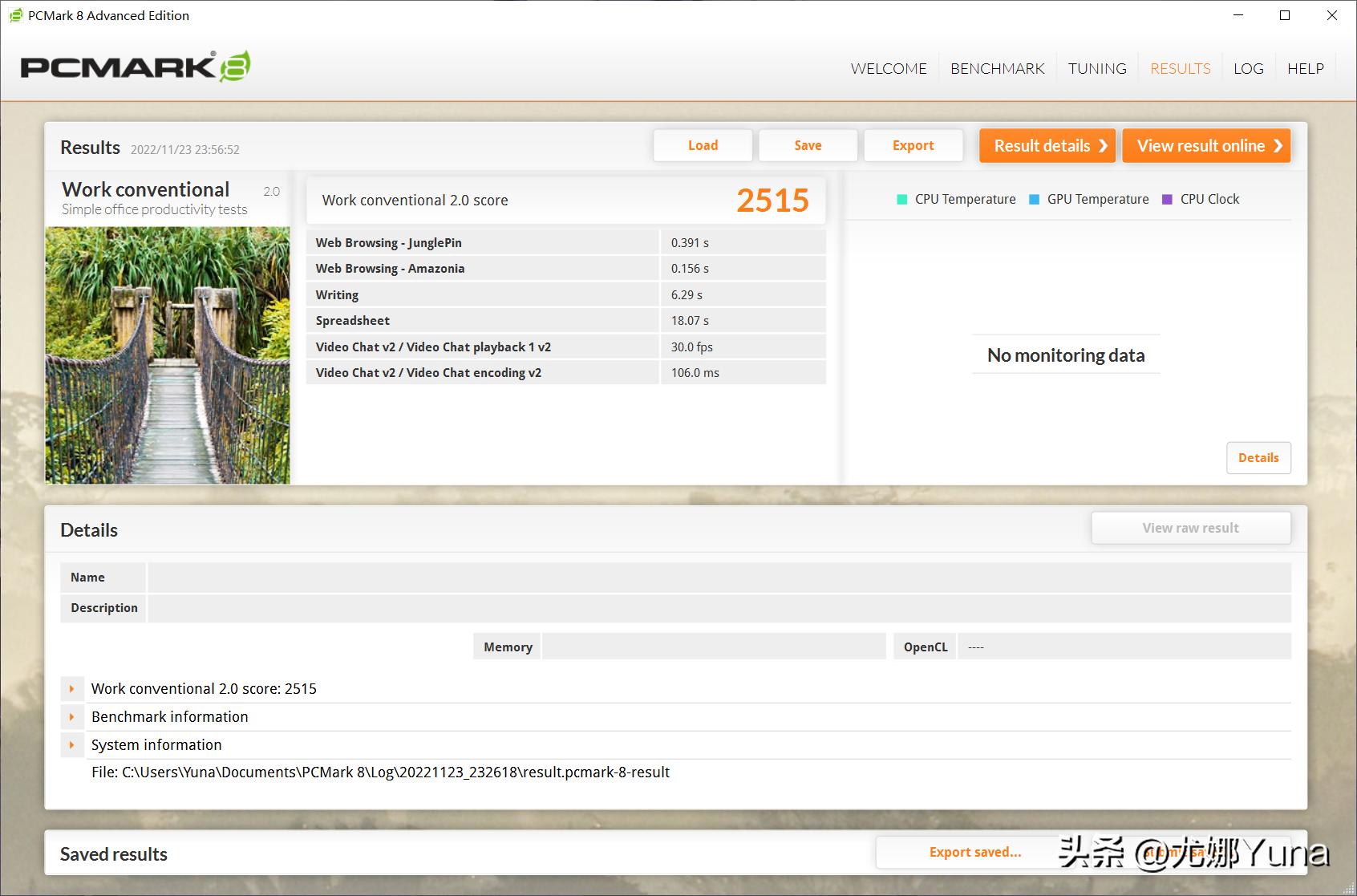Screen dimensions: 1357x896
Task: Select the RESULTS tab
Action: 1180,68
